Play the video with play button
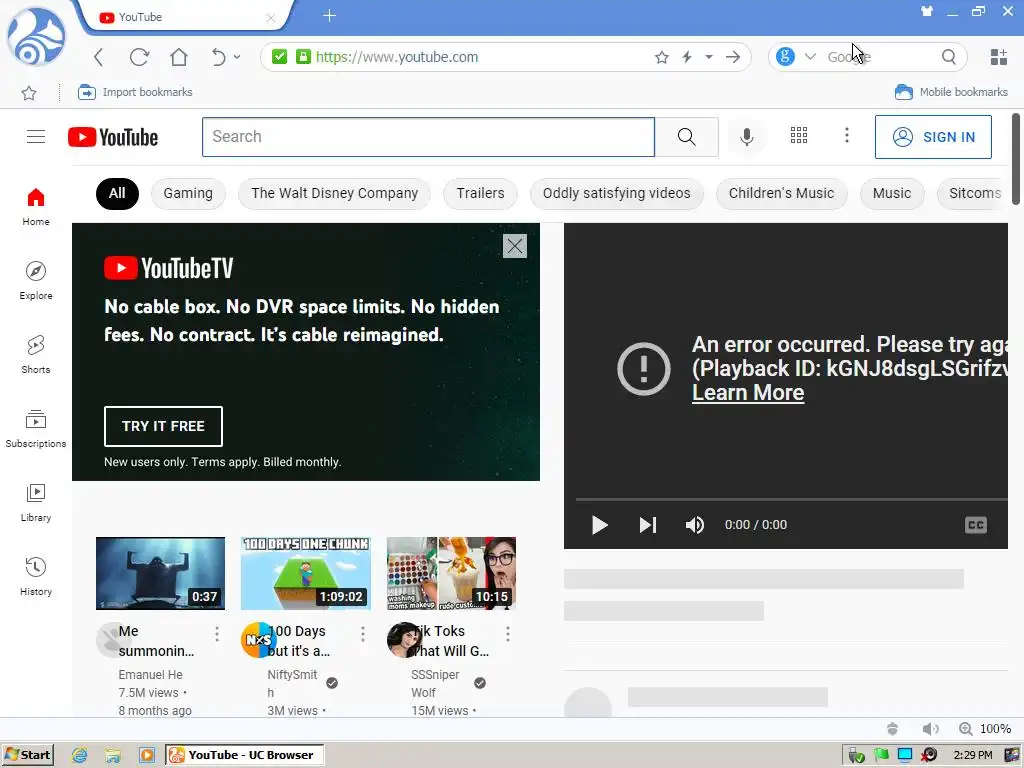The width and height of the screenshot is (1024, 768). (x=599, y=525)
